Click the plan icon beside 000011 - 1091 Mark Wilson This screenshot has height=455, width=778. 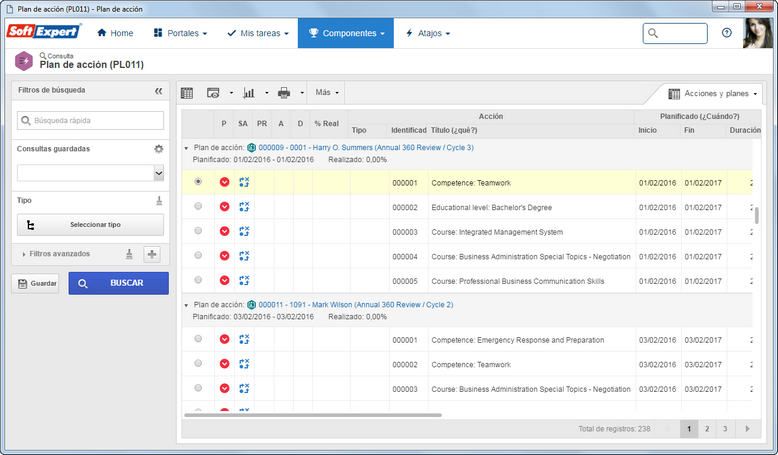click(252, 305)
